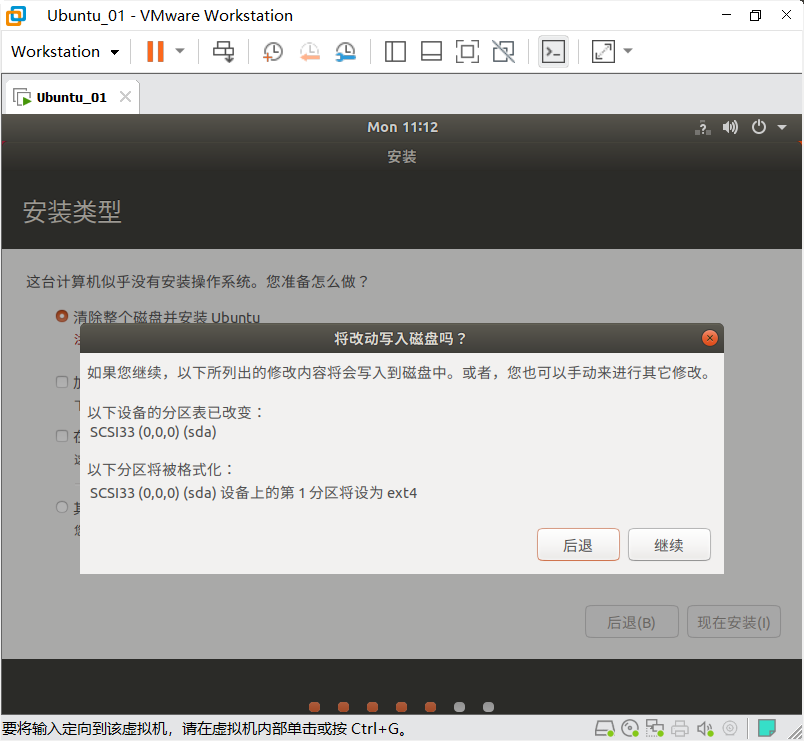Open the snapshot manager icon
Image resolution: width=804 pixels, height=741 pixels.
pos(346,52)
